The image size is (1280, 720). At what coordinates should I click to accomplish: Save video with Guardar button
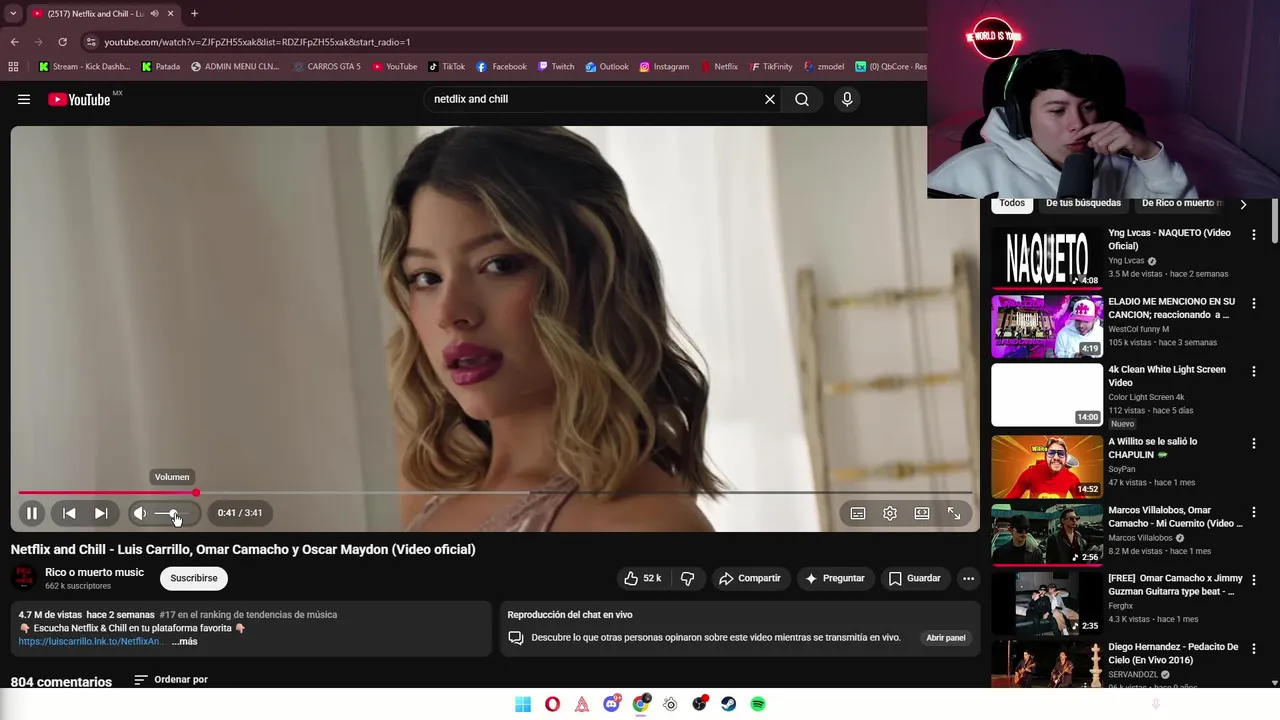coord(915,578)
